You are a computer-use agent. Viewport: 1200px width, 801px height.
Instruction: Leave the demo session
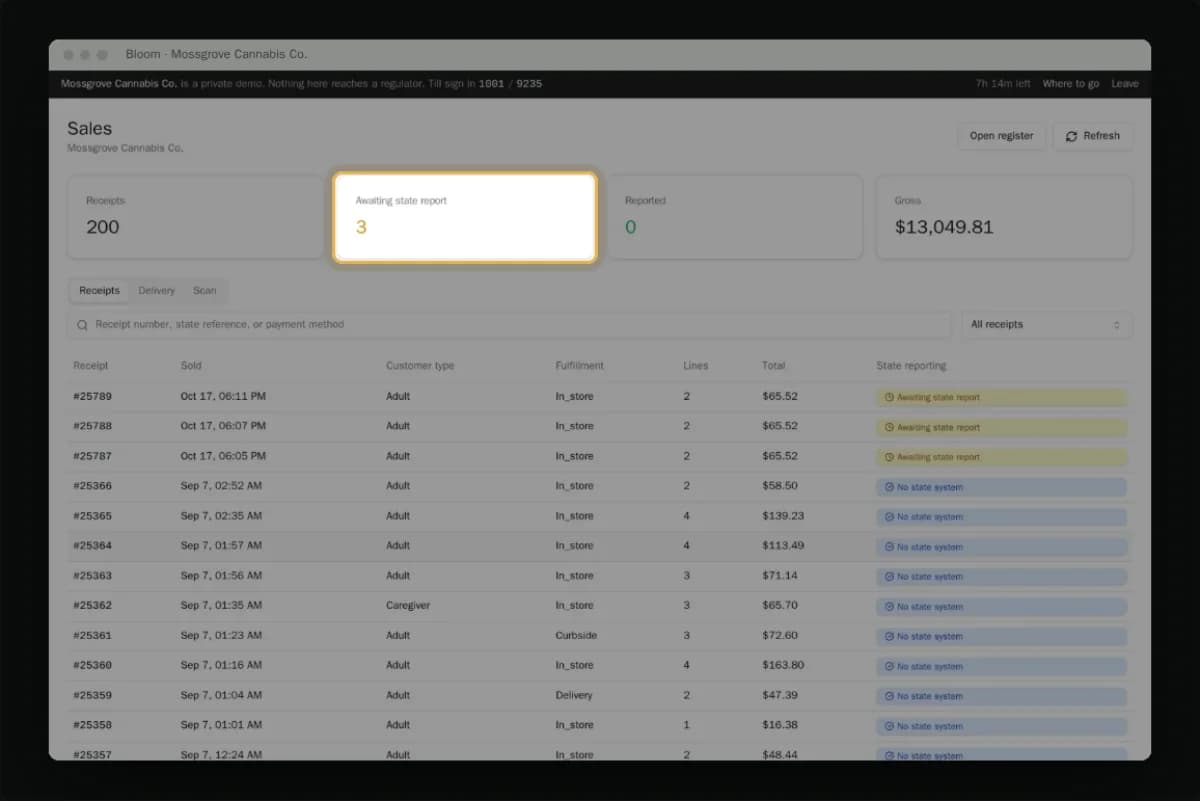(1125, 84)
